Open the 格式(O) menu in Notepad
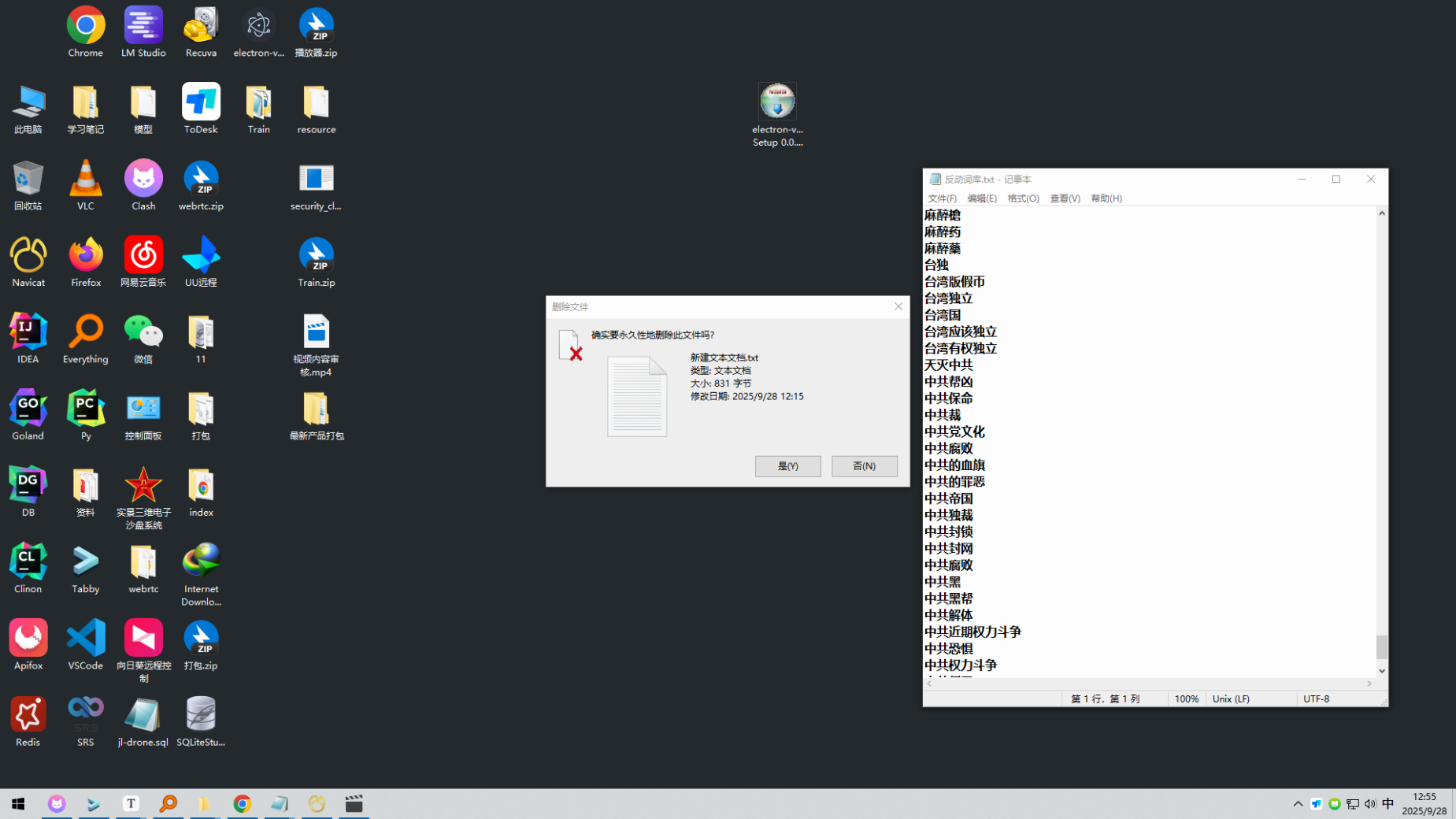Image resolution: width=1456 pixels, height=819 pixels. pos(1023,198)
